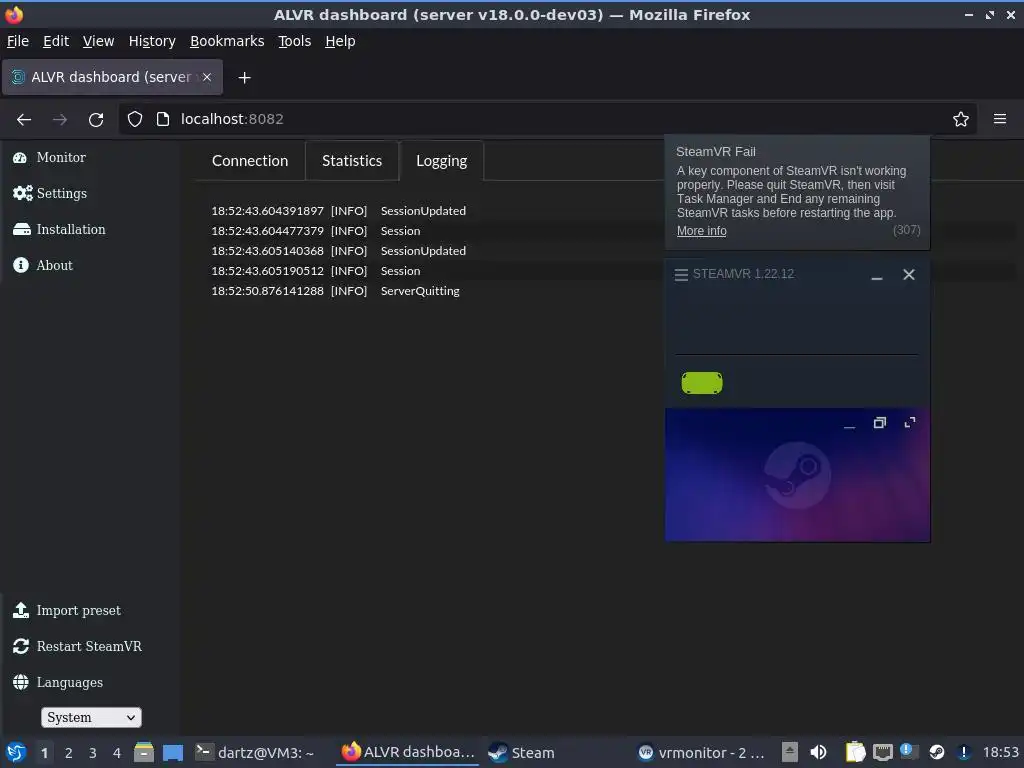
Task: Click the removable media eject tray icon
Action: 790,752
